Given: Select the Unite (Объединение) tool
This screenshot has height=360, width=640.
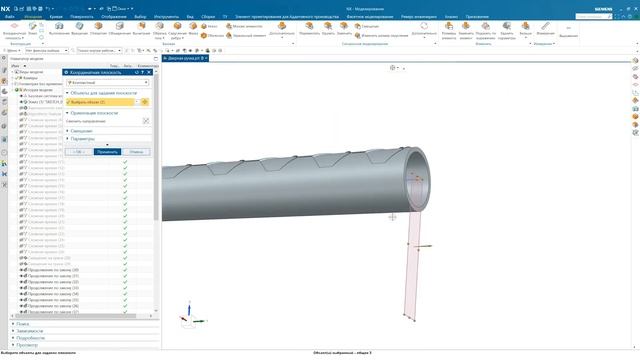Looking at the screenshot, I should (x=119, y=29).
